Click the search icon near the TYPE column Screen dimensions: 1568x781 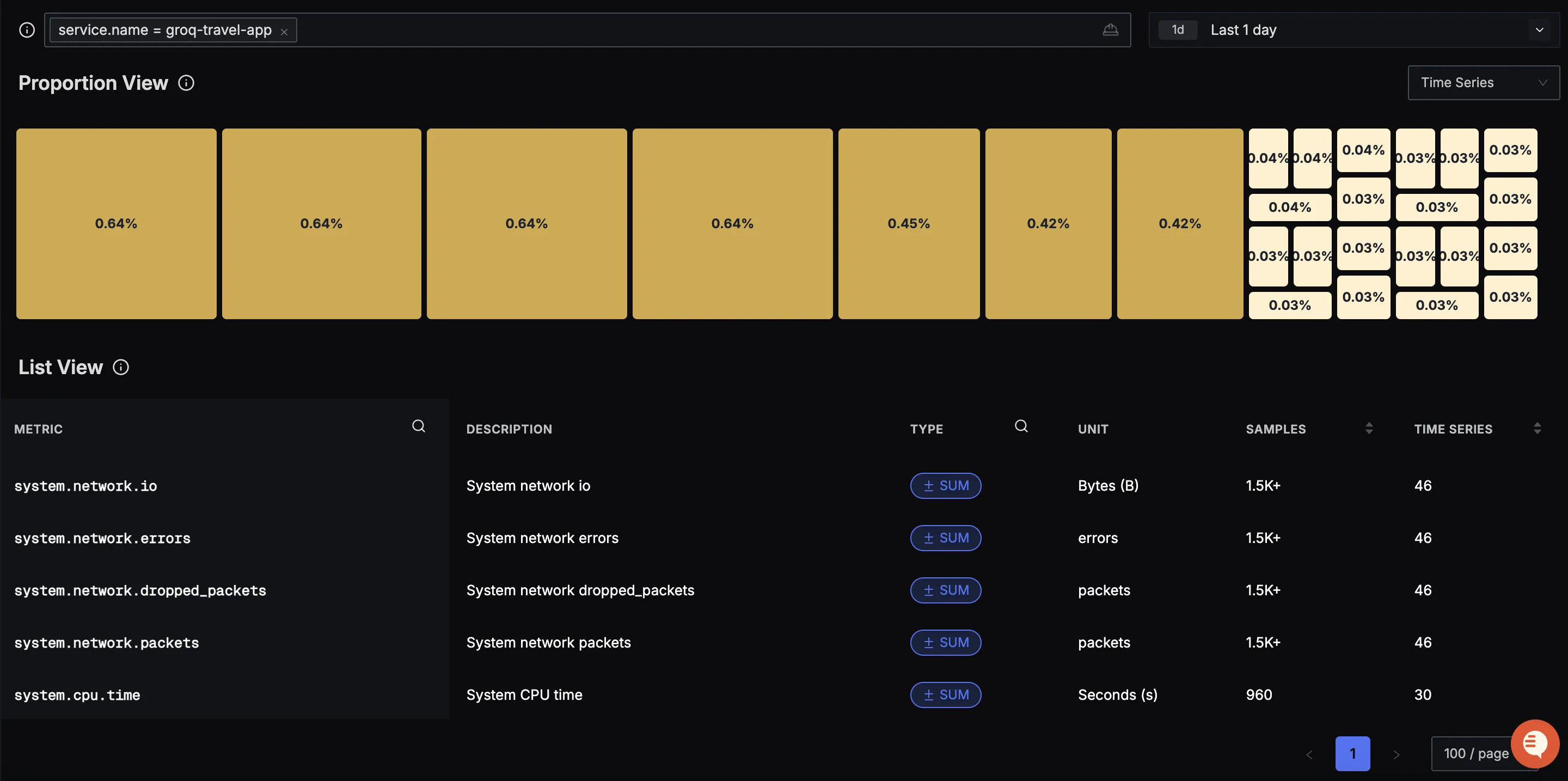click(1021, 427)
